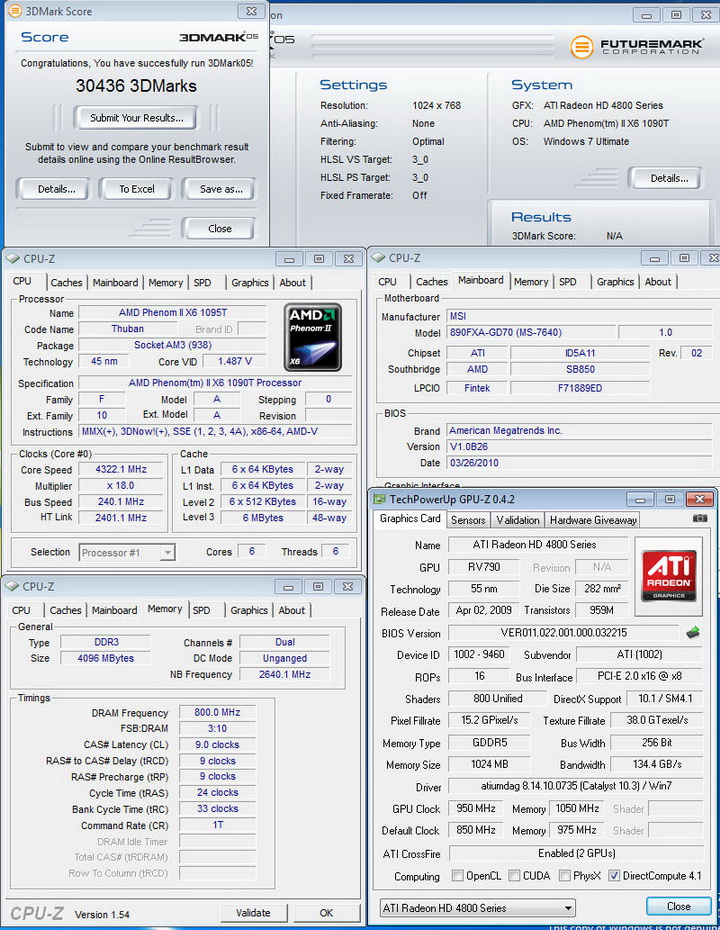Minimize the GPU-Z window
Screen dimensions: 720x930
tap(640, 500)
